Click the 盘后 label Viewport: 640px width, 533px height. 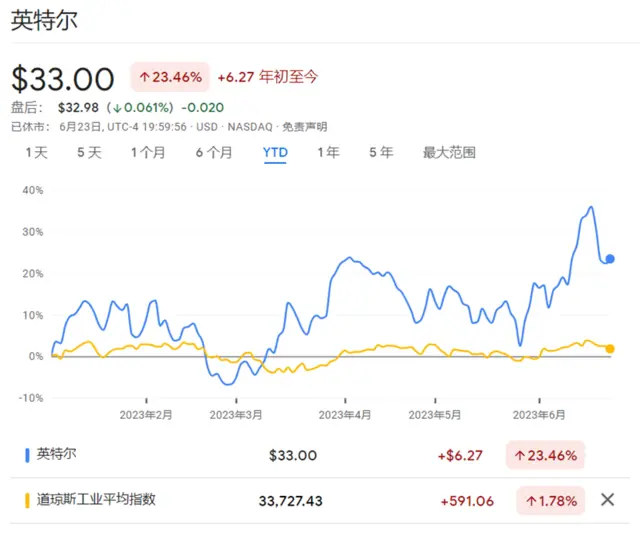(26, 108)
